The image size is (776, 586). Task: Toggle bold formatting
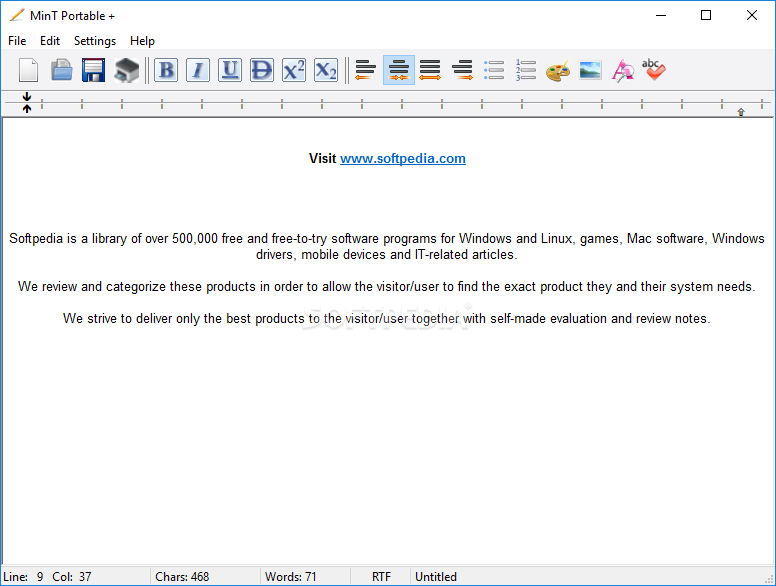pos(166,70)
